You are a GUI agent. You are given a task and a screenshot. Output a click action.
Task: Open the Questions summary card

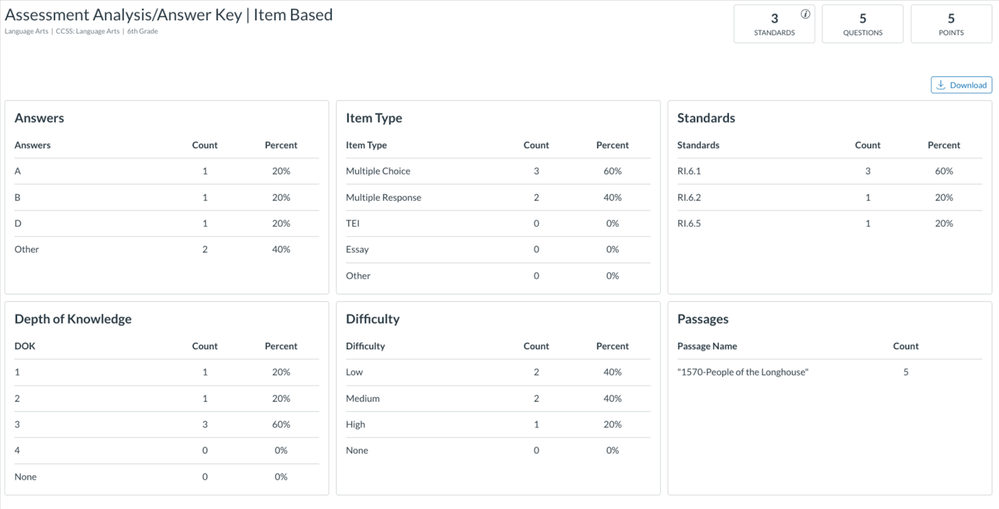tap(862, 24)
